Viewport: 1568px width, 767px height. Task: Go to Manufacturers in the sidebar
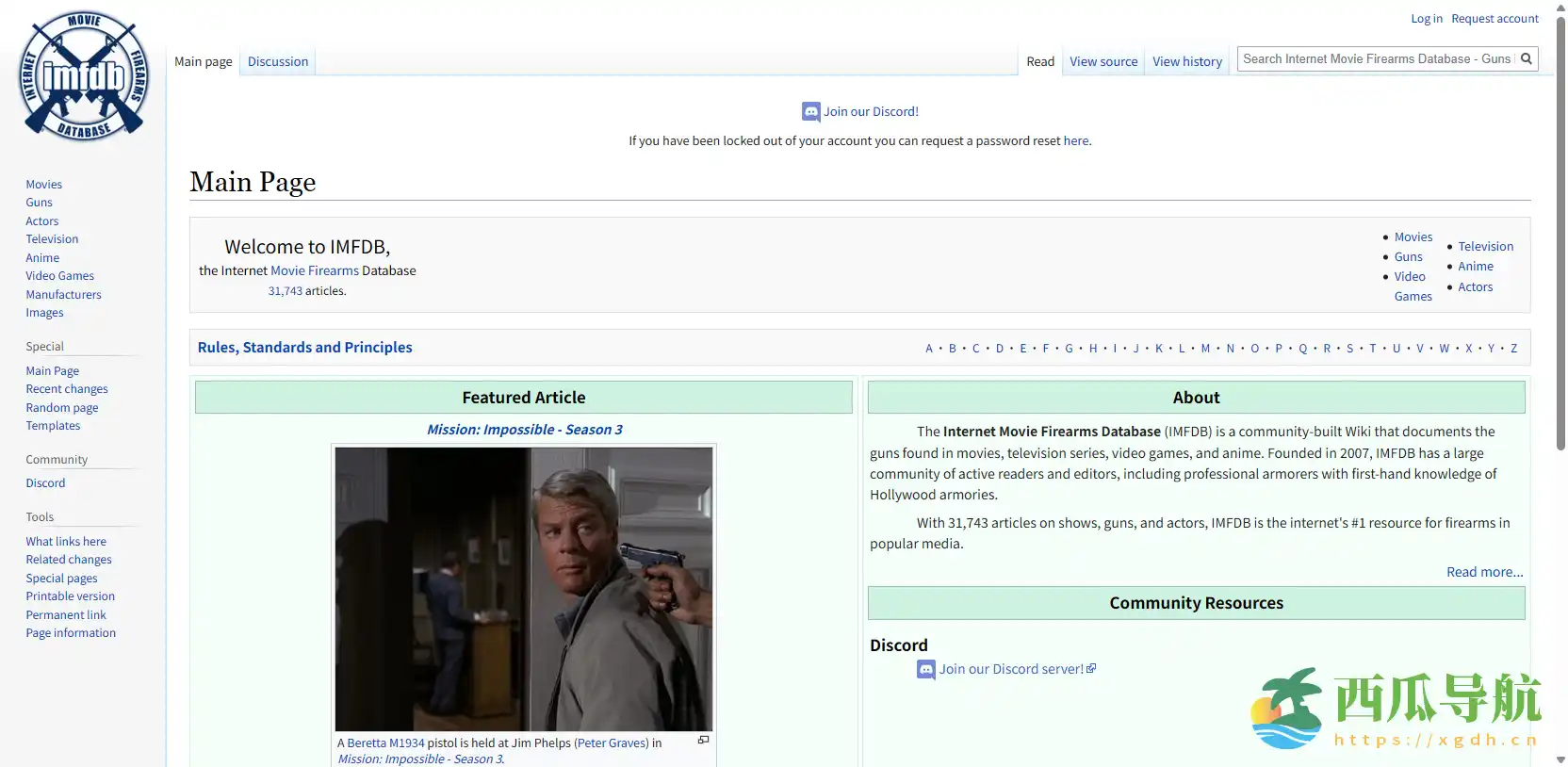[x=63, y=295]
